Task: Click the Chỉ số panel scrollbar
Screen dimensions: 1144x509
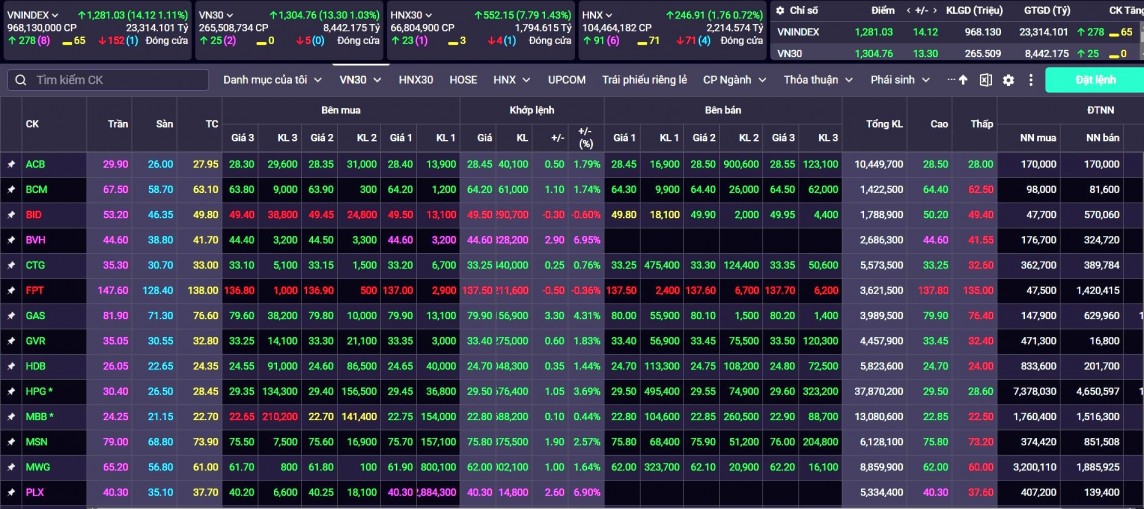Action: click(1140, 33)
